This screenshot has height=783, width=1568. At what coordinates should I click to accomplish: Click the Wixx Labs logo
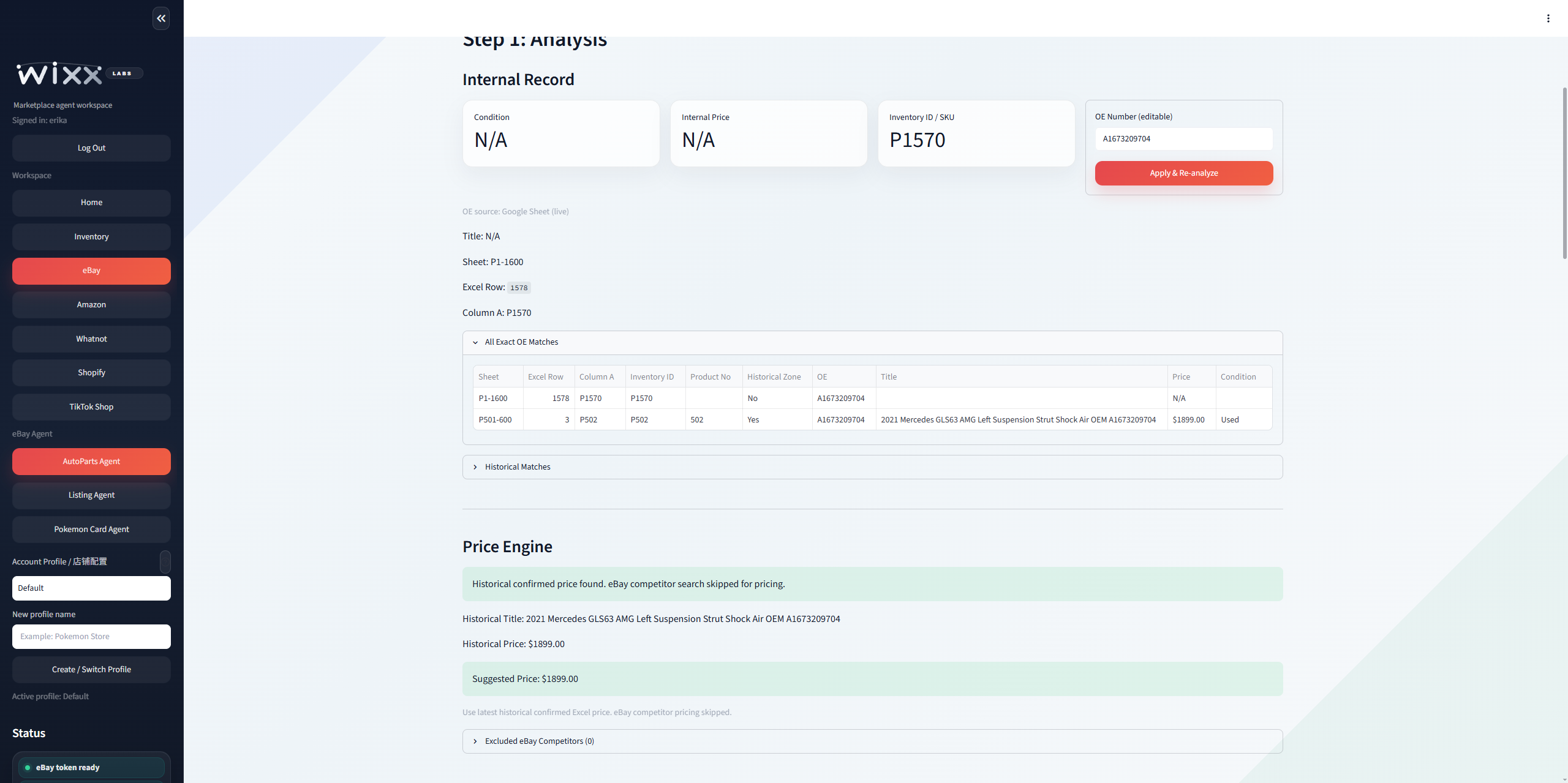click(x=80, y=73)
